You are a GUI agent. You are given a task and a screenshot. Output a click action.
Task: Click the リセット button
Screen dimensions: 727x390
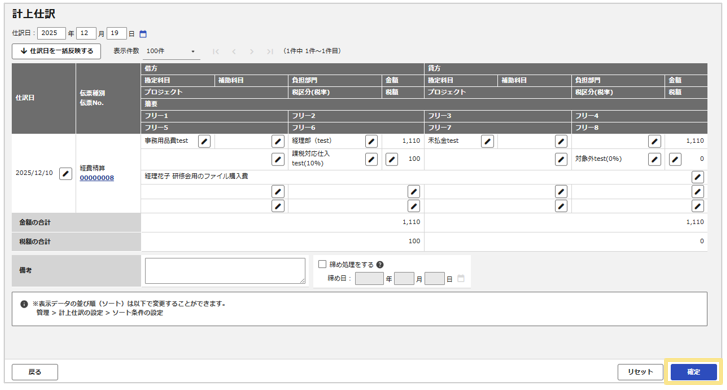coord(640,372)
